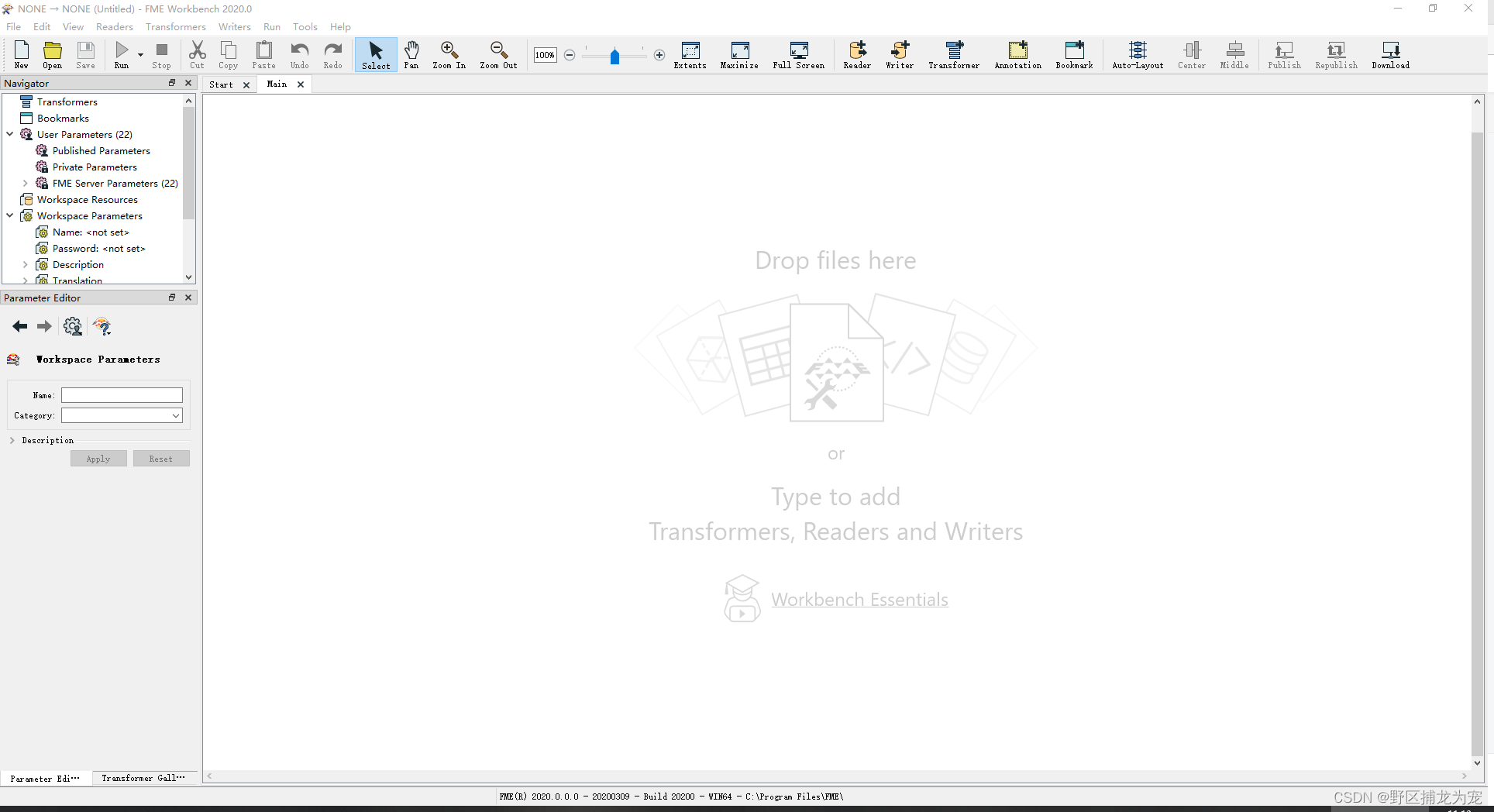Increase zoom with the plus circle button
This screenshot has width=1494, height=812.
point(659,55)
